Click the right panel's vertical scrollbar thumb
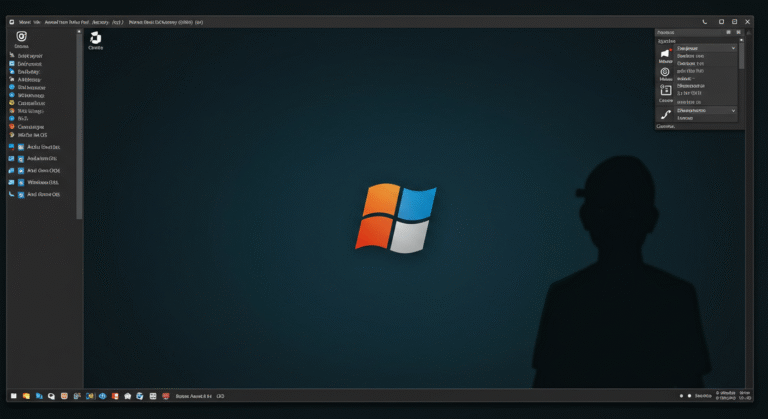The width and height of the screenshot is (768, 419). coord(742,55)
